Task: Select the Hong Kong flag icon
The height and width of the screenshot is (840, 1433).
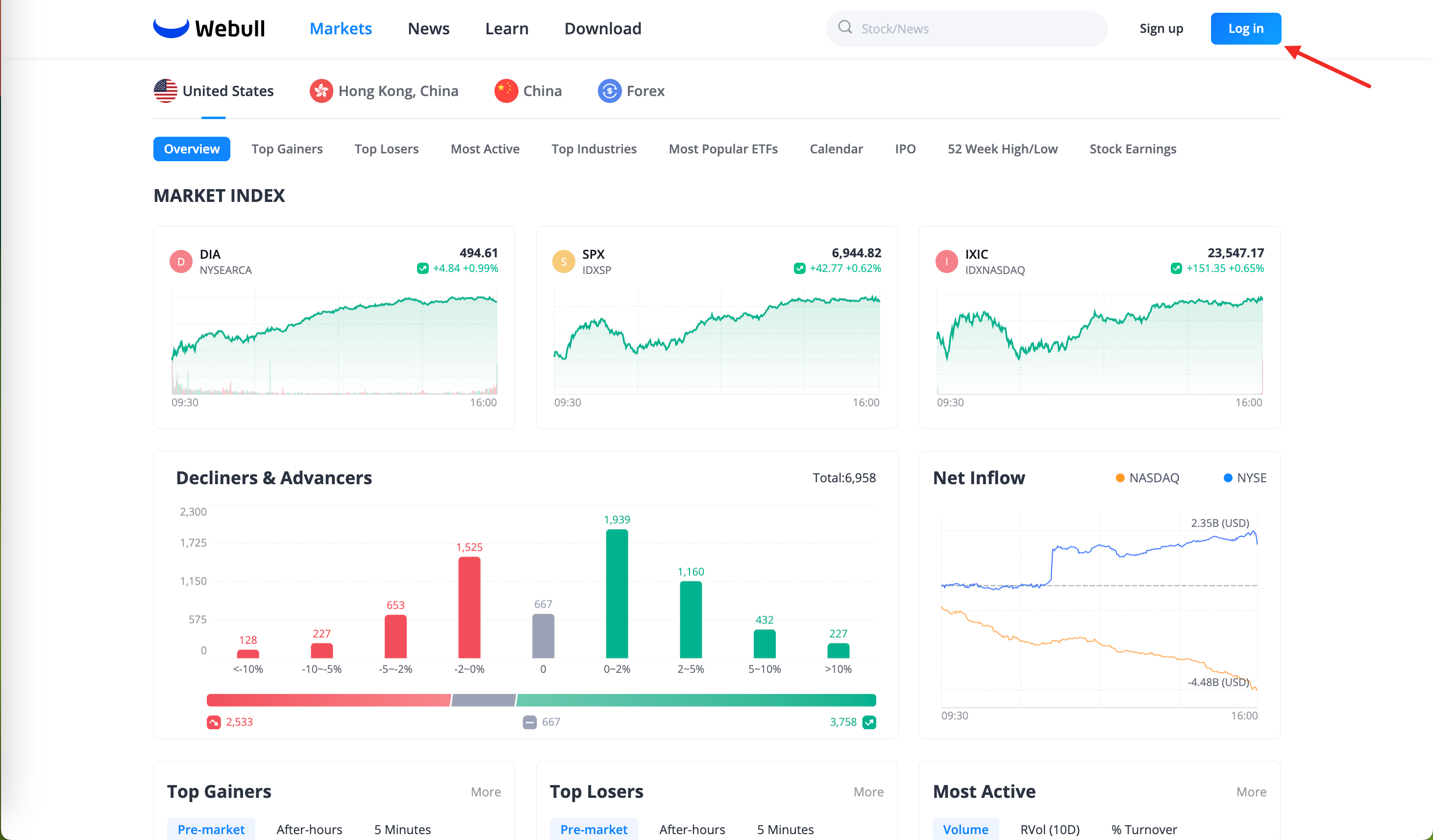Action: pyautogui.click(x=321, y=91)
